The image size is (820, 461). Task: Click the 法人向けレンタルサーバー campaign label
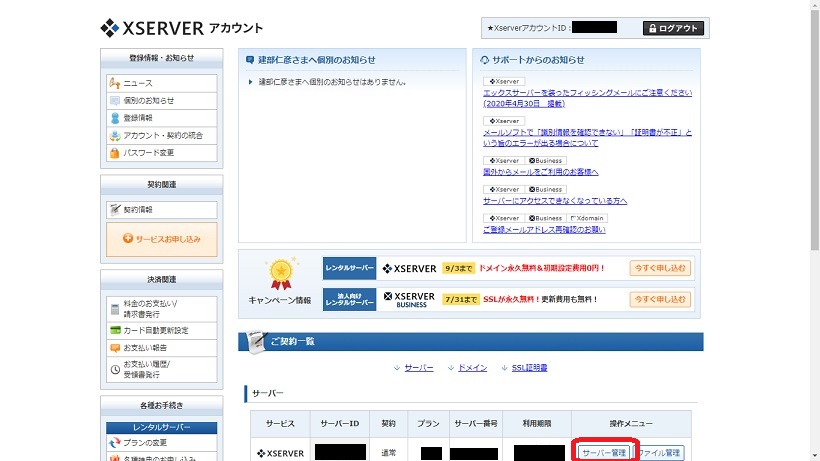349,299
